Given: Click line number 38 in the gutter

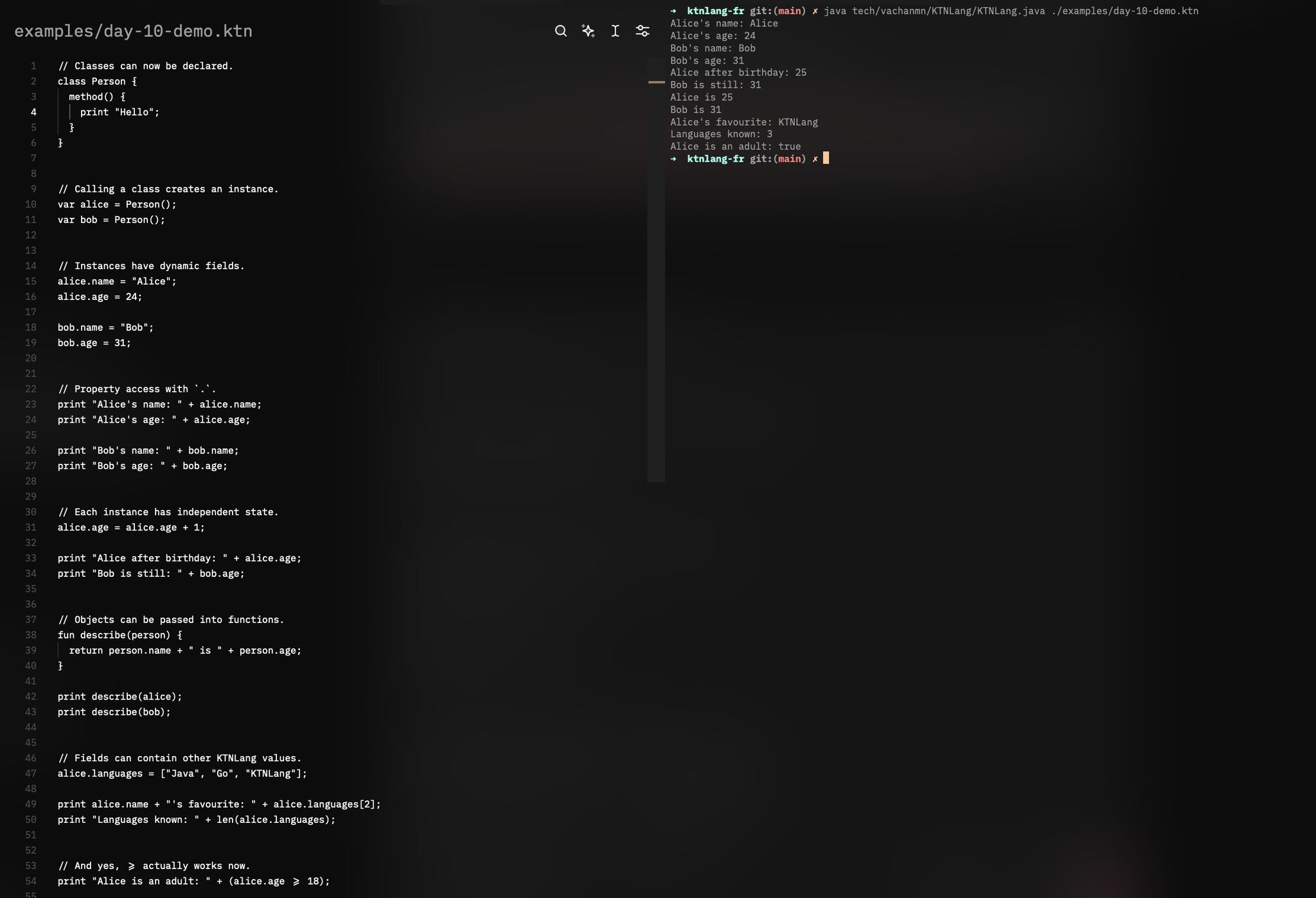Looking at the screenshot, I should point(31,635).
